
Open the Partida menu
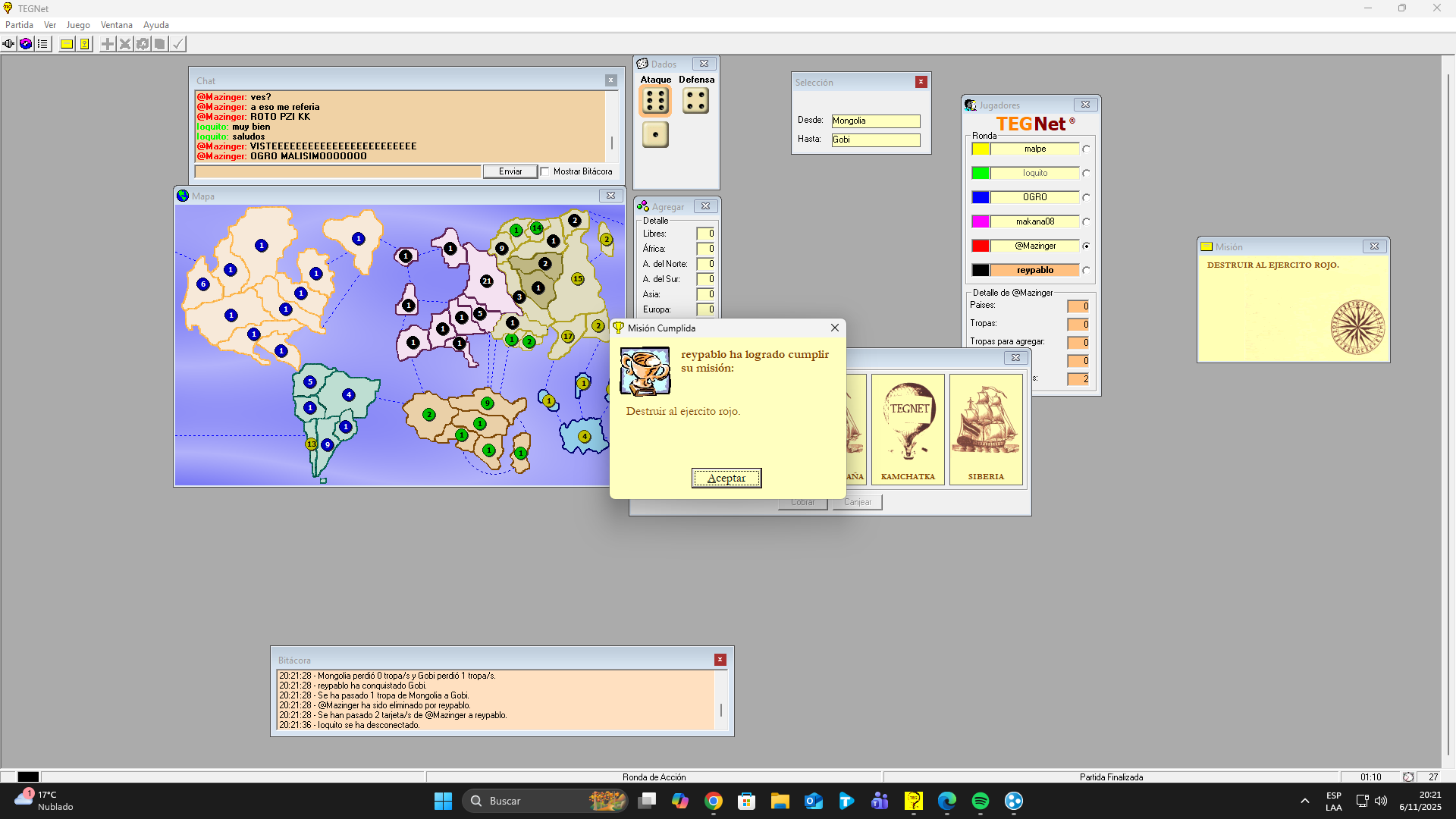tap(19, 25)
